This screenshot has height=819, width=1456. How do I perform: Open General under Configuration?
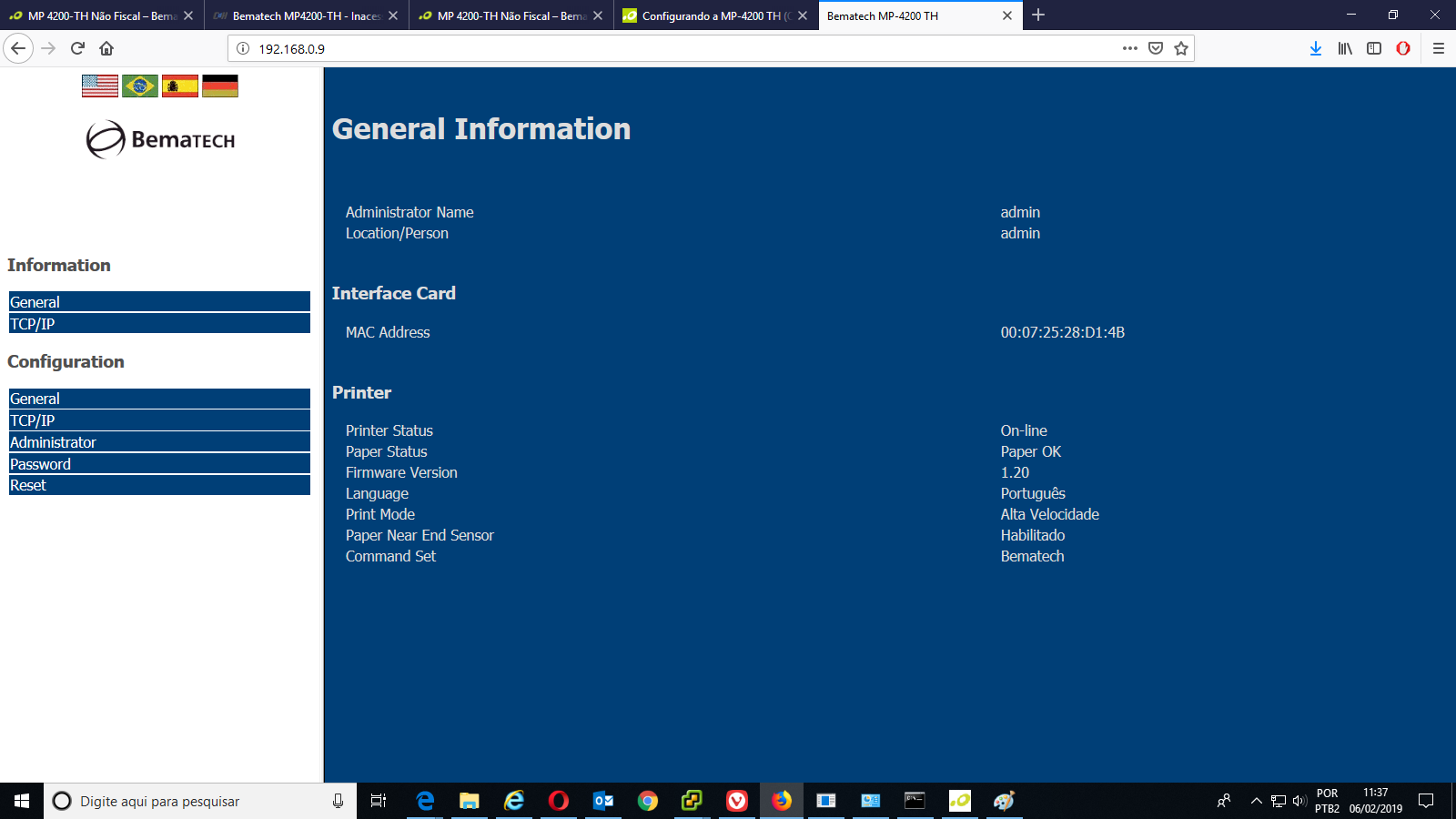point(159,399)
